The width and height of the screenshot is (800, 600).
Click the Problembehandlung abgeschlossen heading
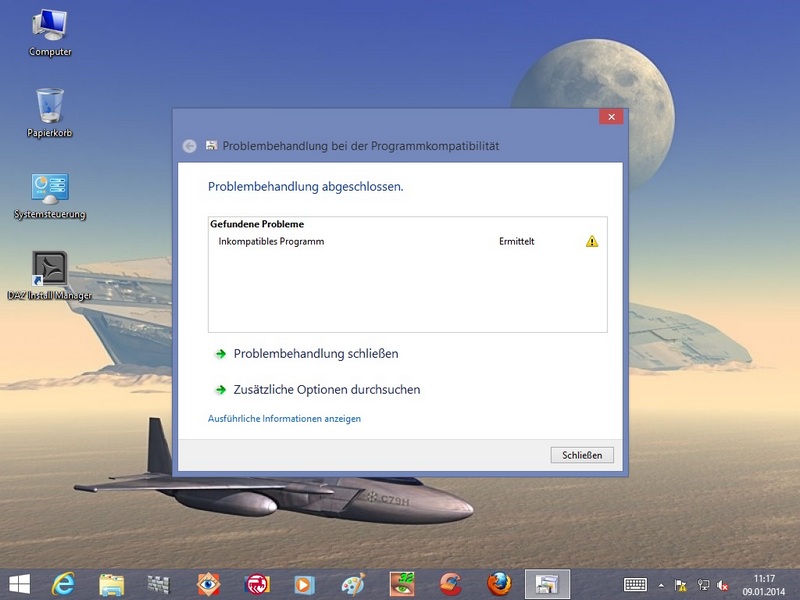306,187
